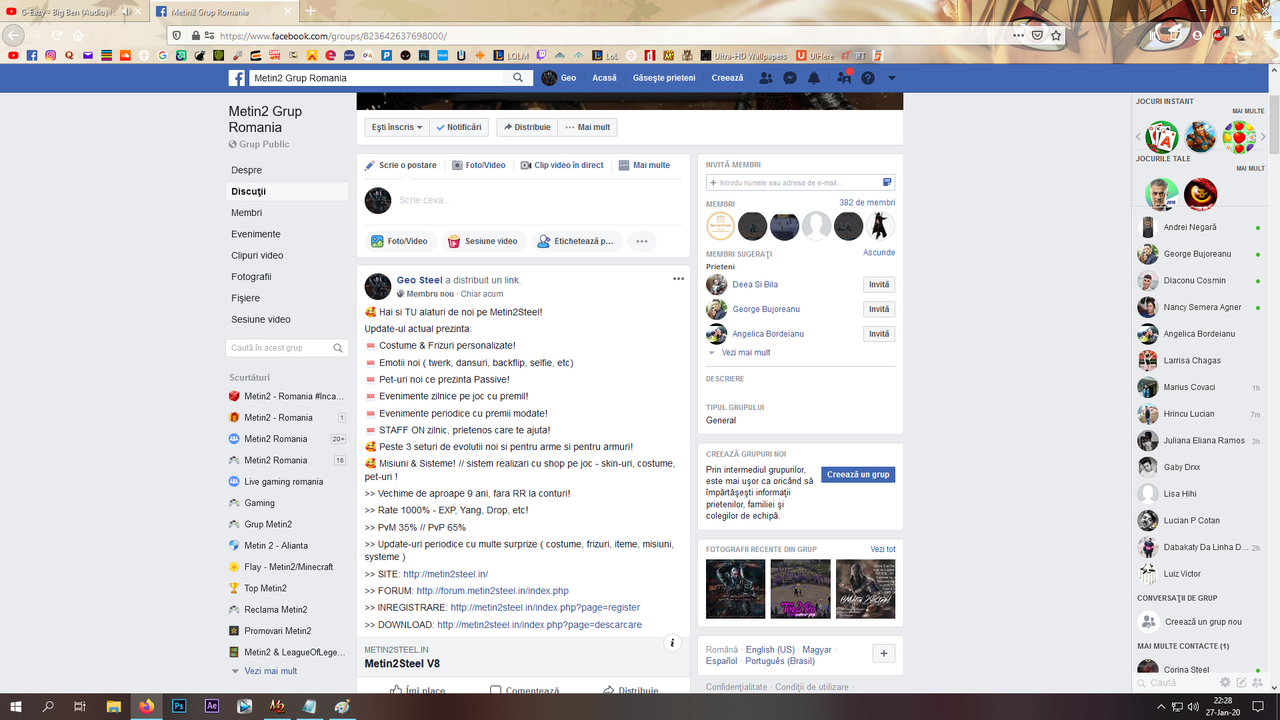This screenshot has width=1280, height=720.
Task: Open the chat settings gear icon
Action: click(x=1225, y=683)
